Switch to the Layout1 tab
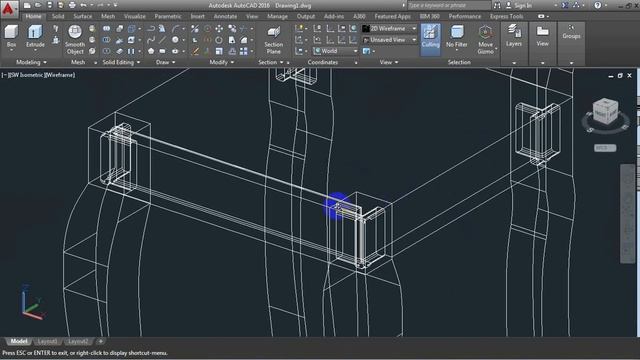Viewport: 640px width, 360px height. [x=47, y=341]
